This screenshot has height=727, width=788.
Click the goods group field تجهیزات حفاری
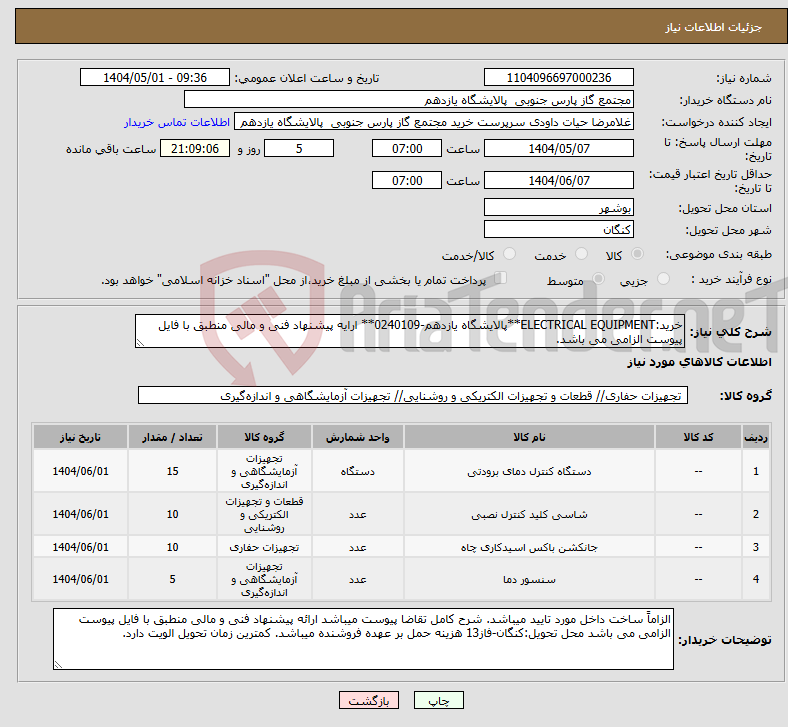pos(413,395)
